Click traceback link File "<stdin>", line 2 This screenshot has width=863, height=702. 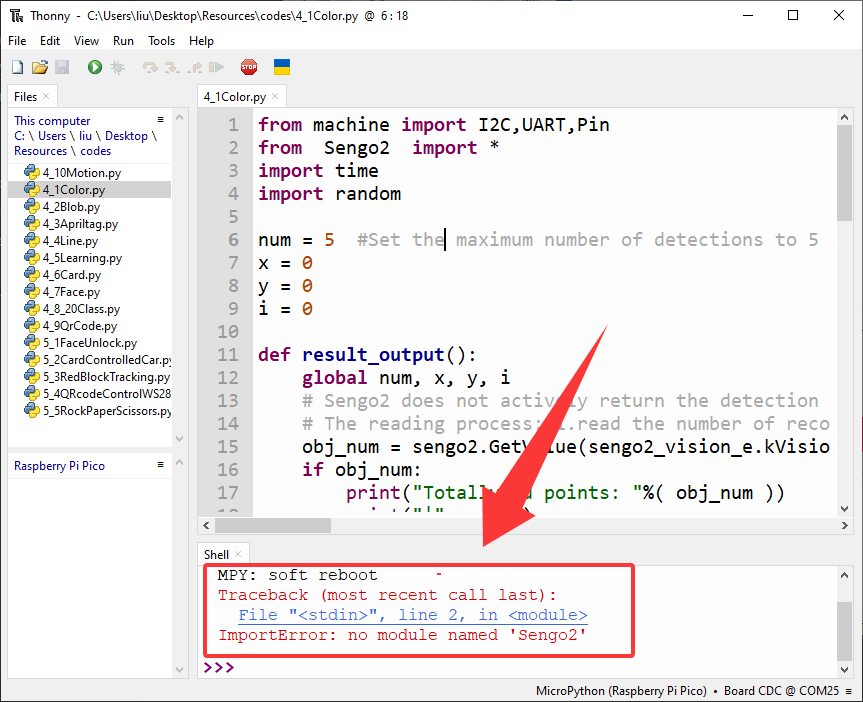click(x=413, y=615)
